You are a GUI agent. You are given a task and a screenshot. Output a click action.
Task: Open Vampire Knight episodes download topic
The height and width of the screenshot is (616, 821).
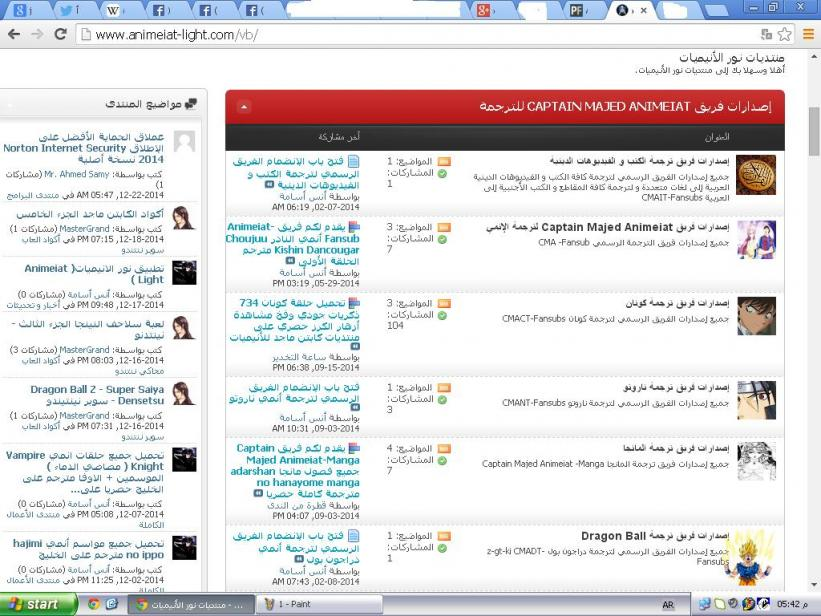pyautogui.click(x=85, y=472)
